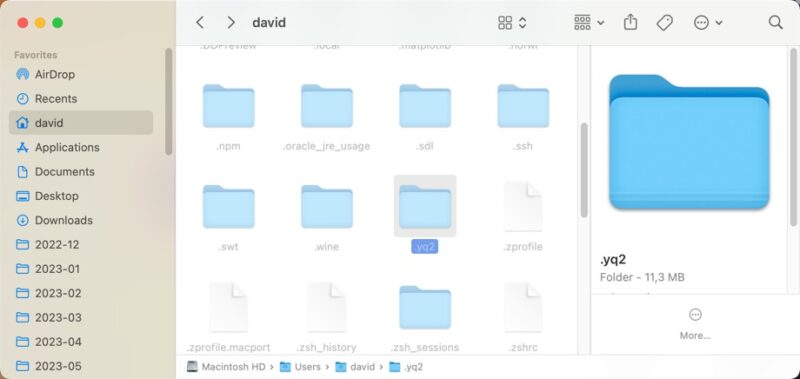This screenshot has width=800, height=379.
Task: Go back with the left chevron button
Action: pyautogui.click(x=200, y=22)
